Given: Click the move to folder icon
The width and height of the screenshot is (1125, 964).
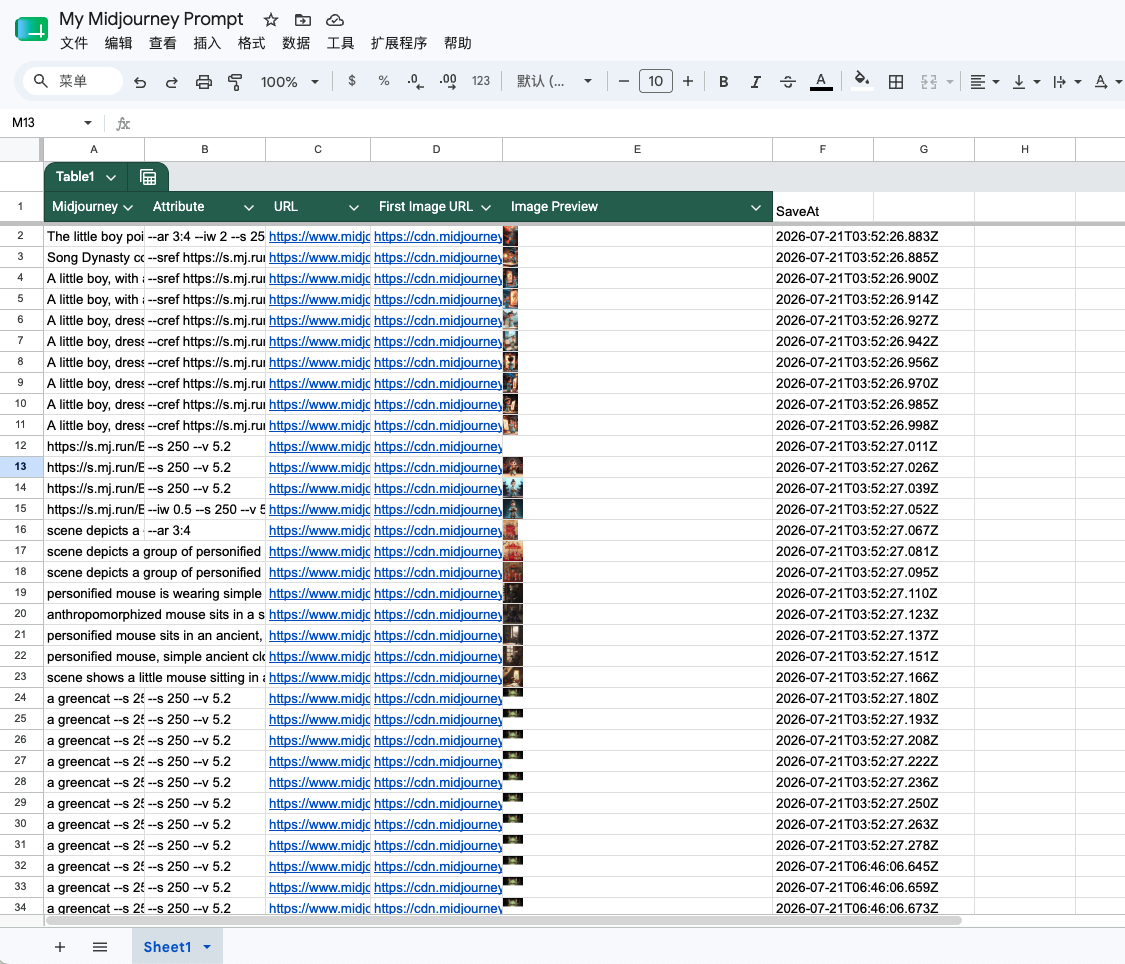Looking at the screenshot, I should click(303, 20).
